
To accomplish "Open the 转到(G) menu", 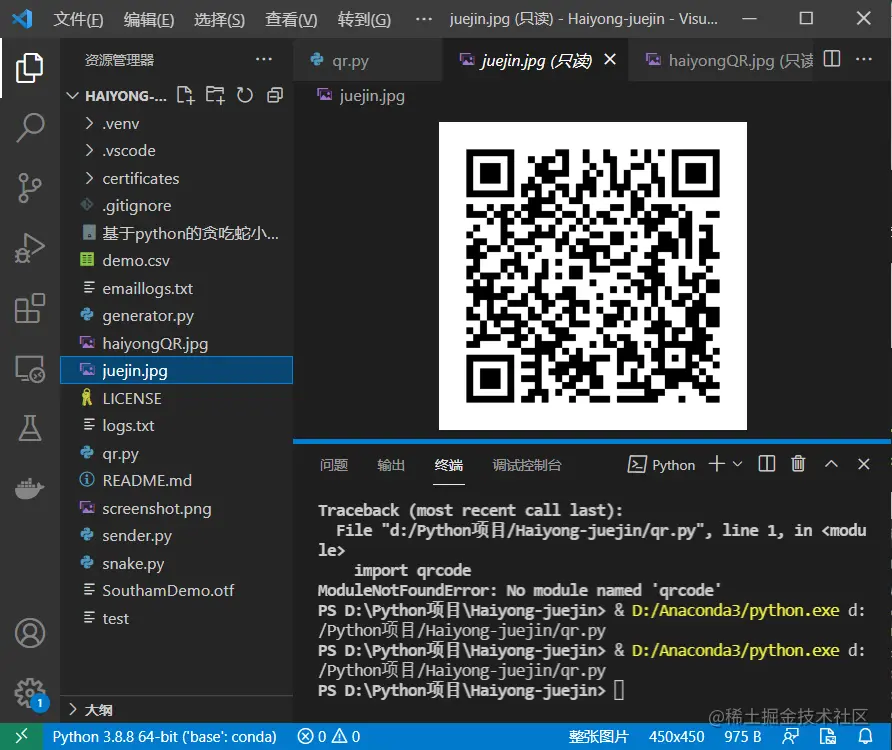I will [364, 19].
